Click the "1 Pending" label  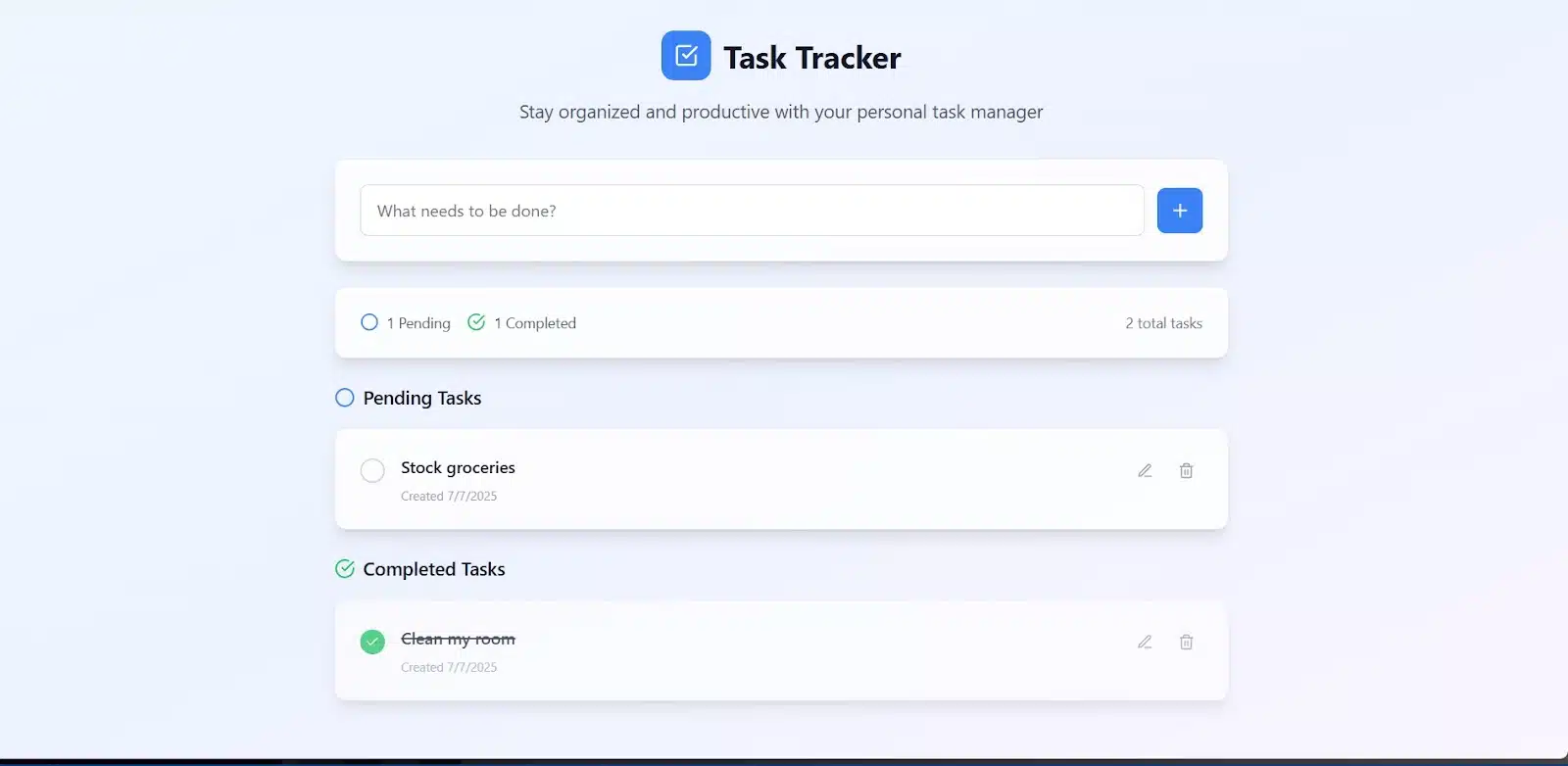point(418,323)
